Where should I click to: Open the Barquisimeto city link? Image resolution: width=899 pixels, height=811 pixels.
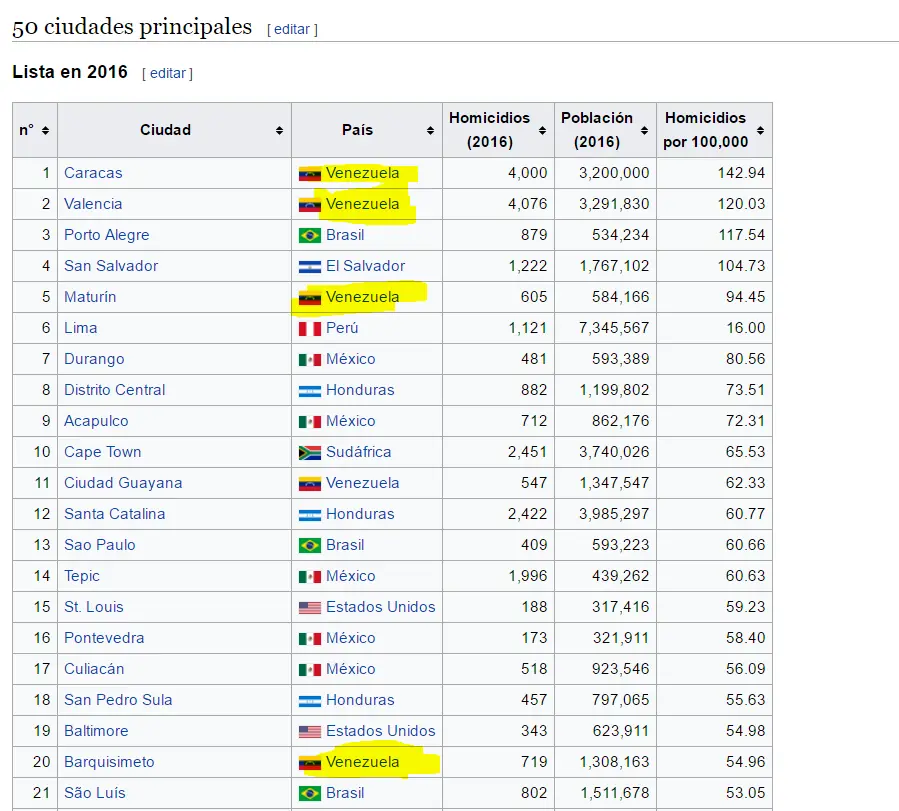(109, 762)
